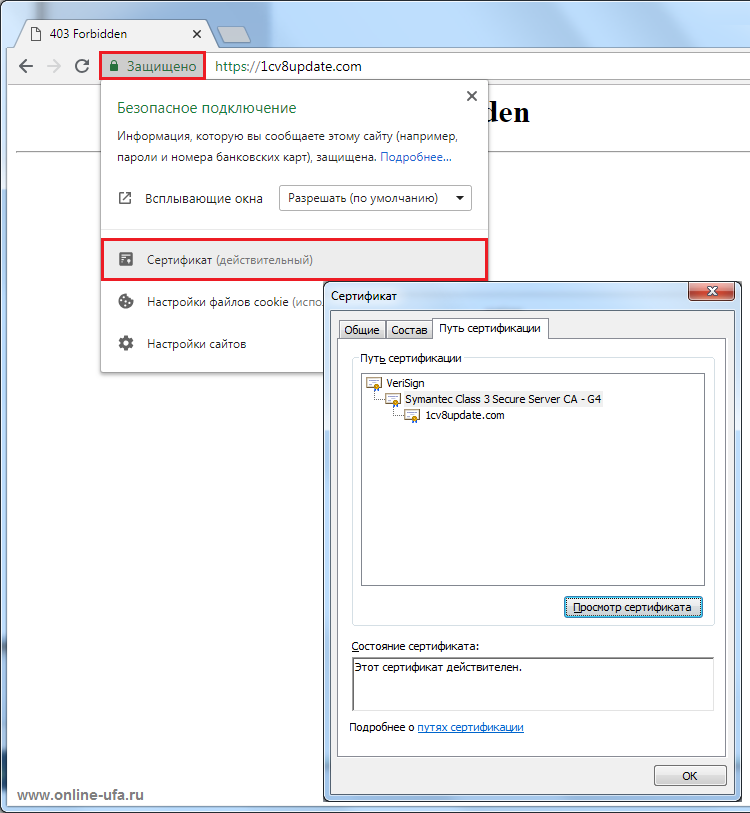The image size is (750, 813).
Task: Click the gear icon for site settings
Action: (126, 343)
